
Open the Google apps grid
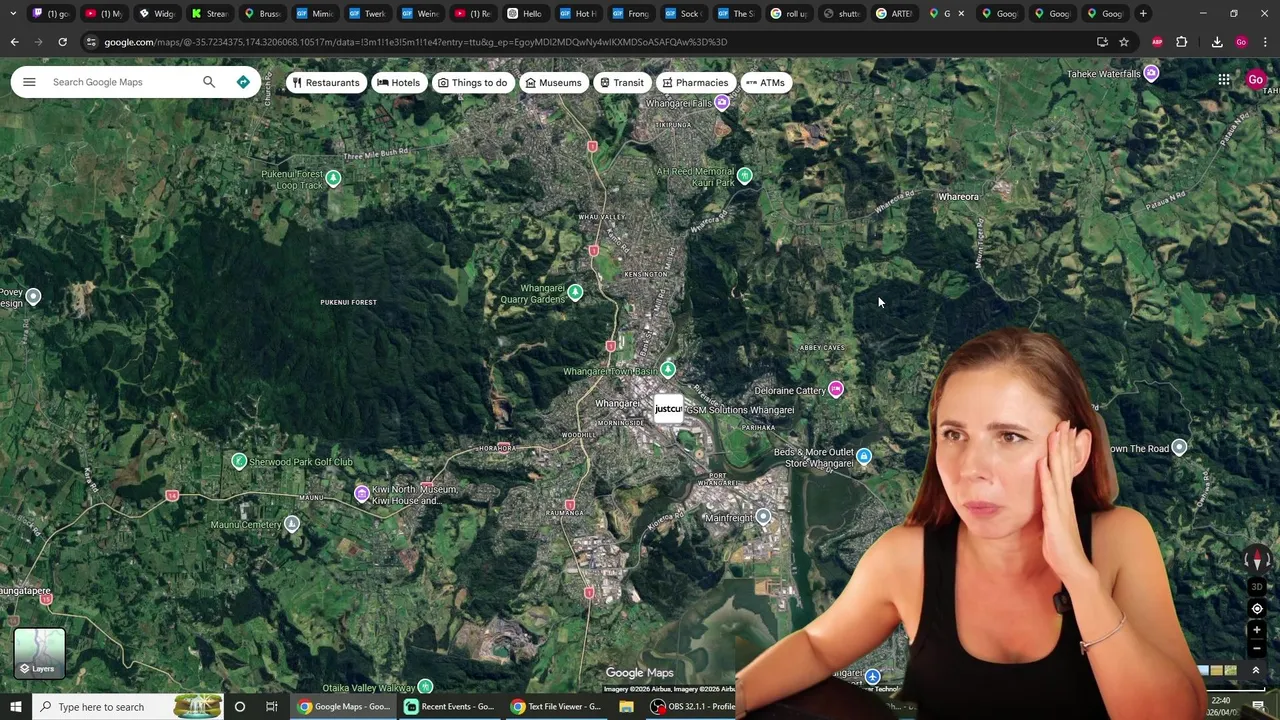pos(1224,80)
